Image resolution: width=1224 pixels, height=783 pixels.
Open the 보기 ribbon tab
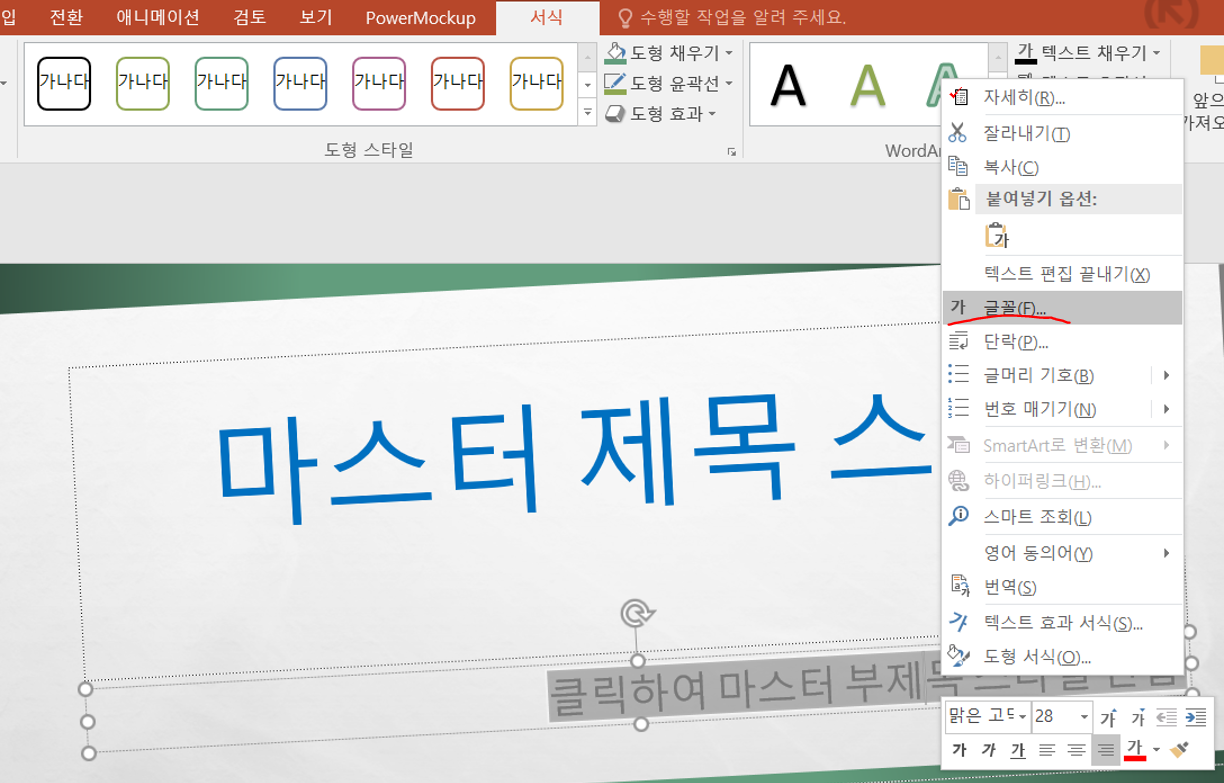pyautogui.click(x=316, y=17)
